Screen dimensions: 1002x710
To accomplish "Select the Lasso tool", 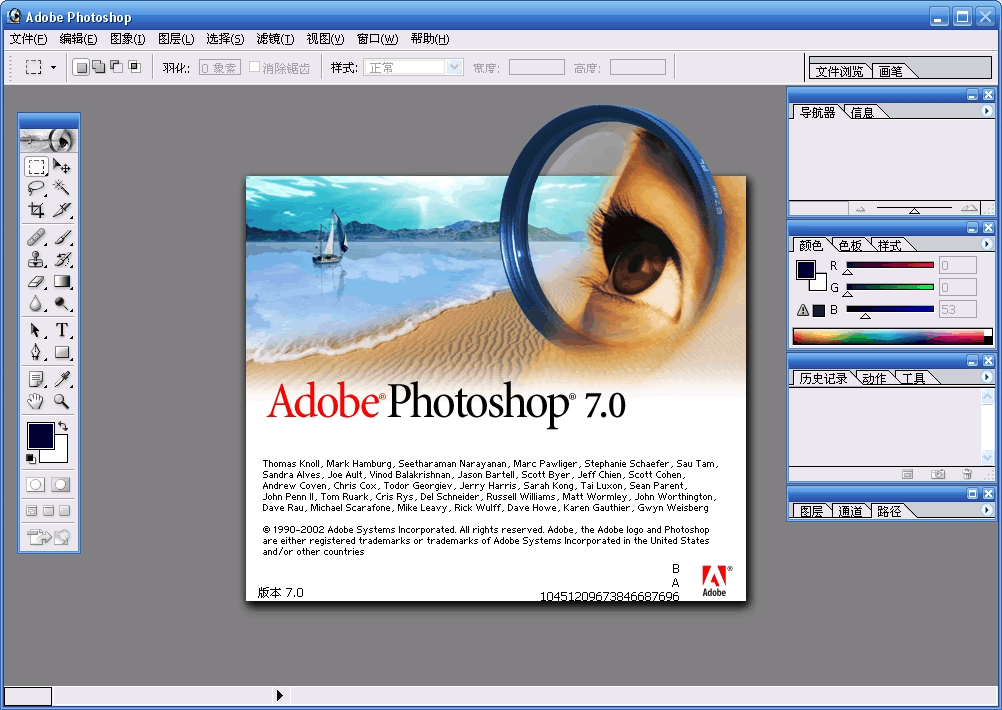I will click(36, 188).
